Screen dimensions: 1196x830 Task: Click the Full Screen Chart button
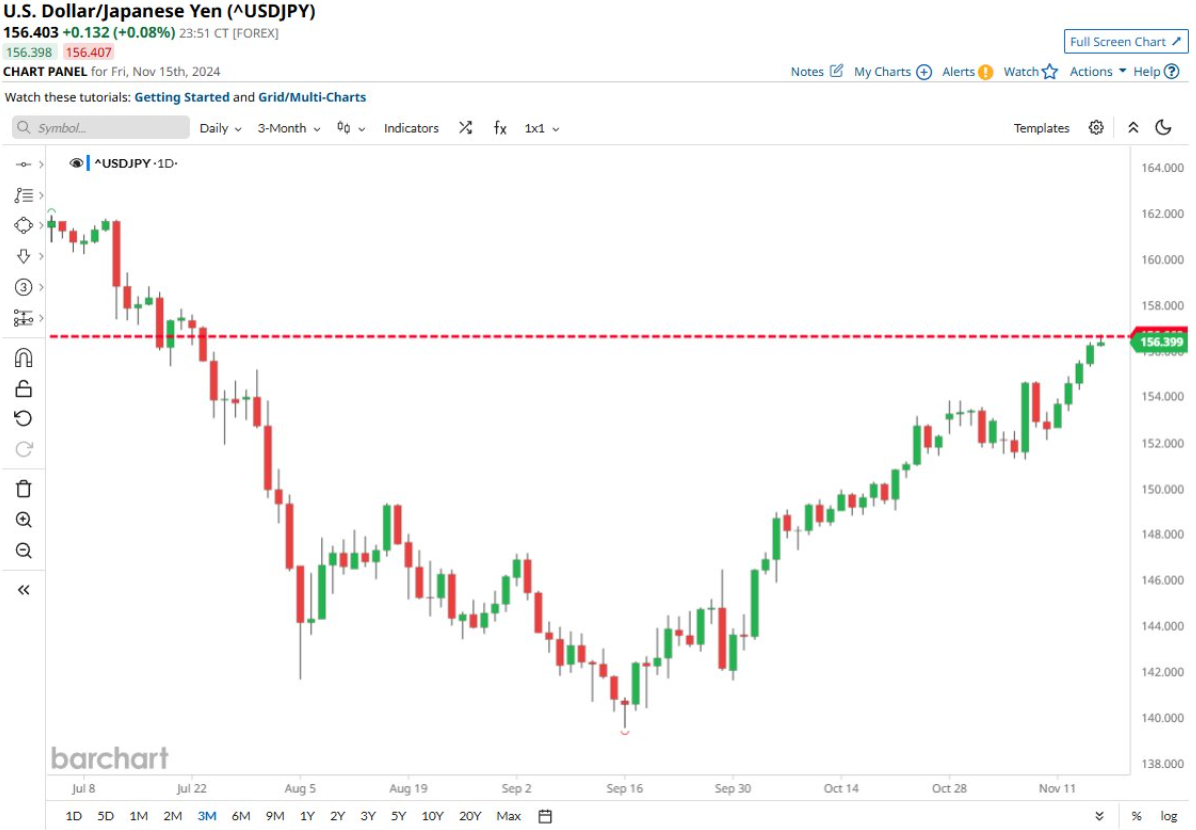pos(1126,41)
